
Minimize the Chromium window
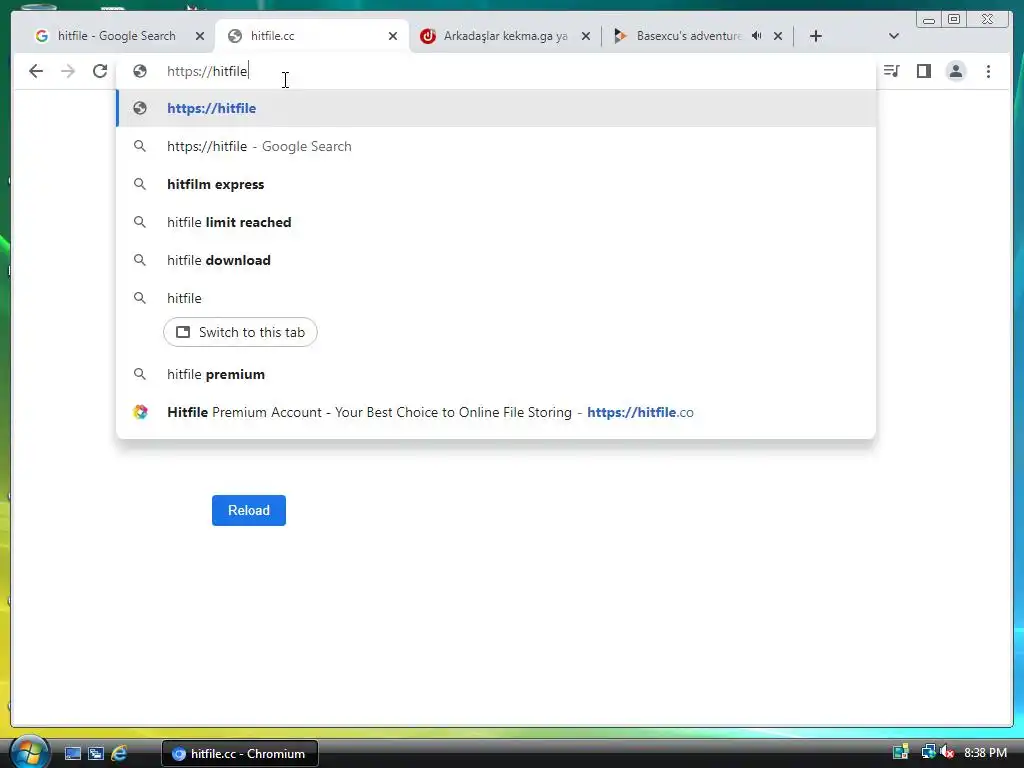pos(929,20)
